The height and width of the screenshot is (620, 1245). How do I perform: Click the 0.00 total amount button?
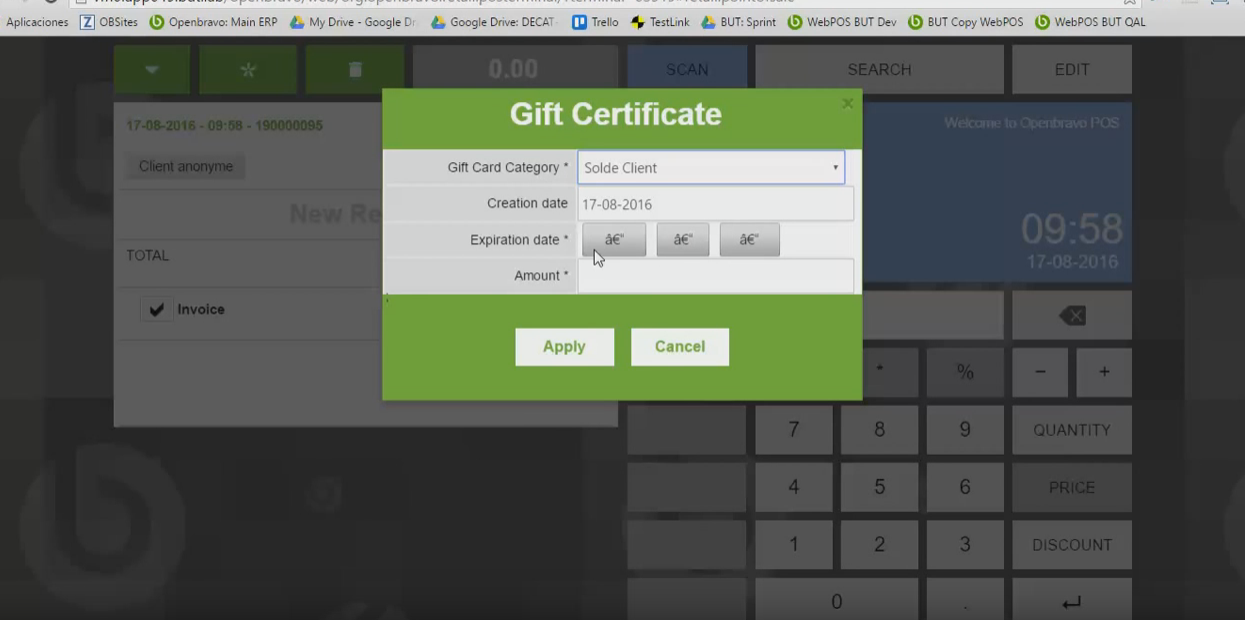tap(514, 70)
